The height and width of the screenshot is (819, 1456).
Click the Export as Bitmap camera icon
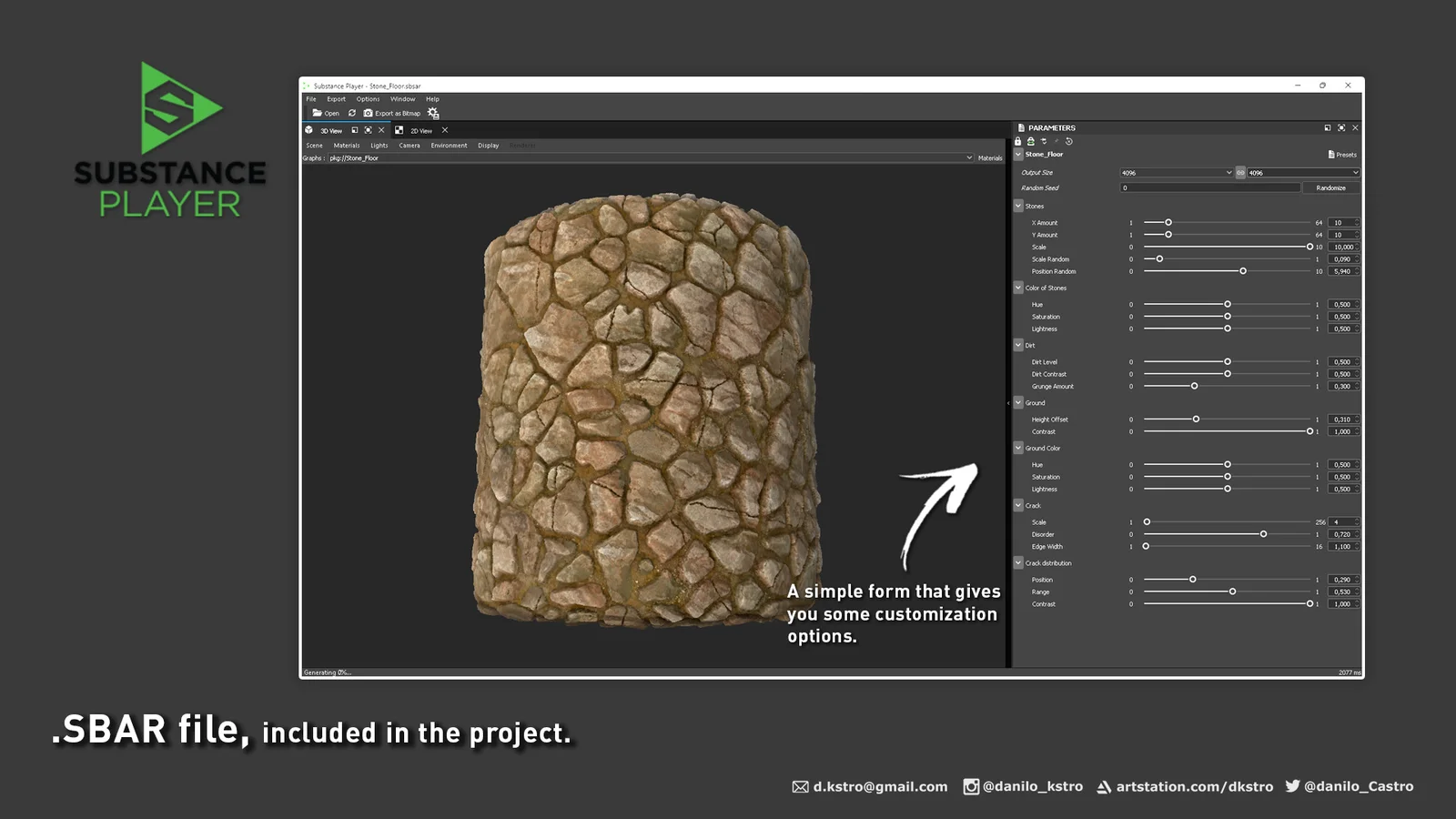368,113
